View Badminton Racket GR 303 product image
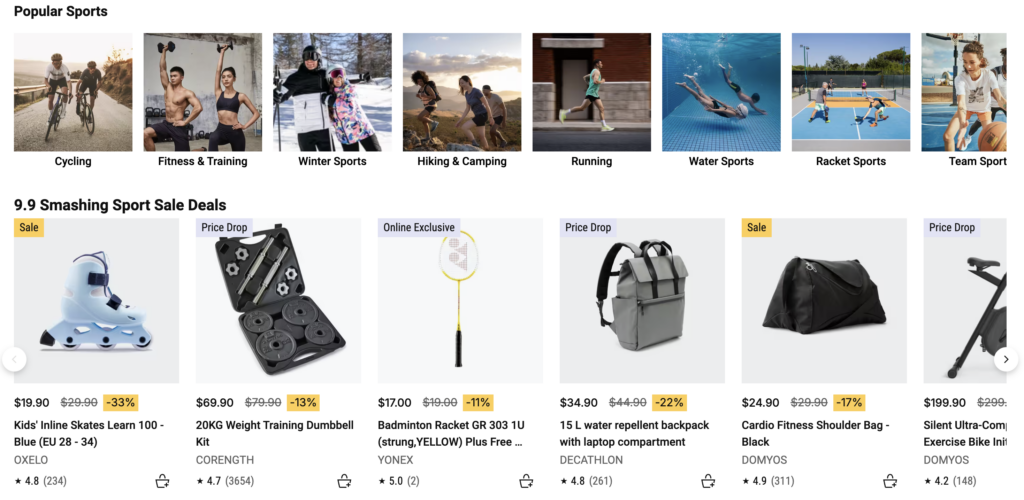Image resolution: width=1024 pixels, height=500 pixels. pos(460,300)
